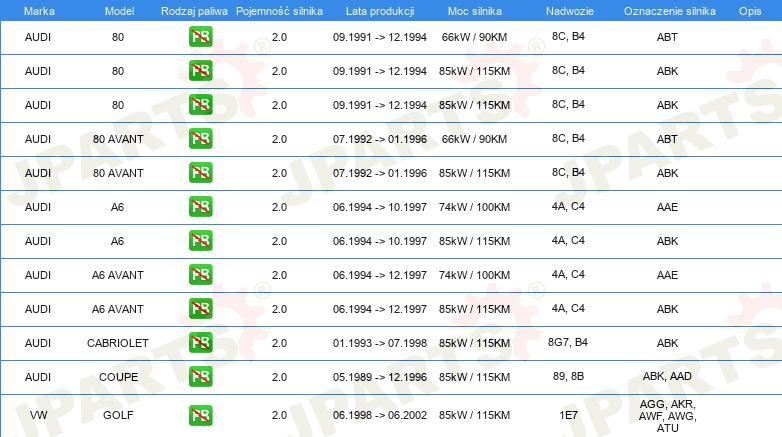Screen dimensions: 782x437
Task: Click the Oznaczenie silnika column header
Action: 669,11
